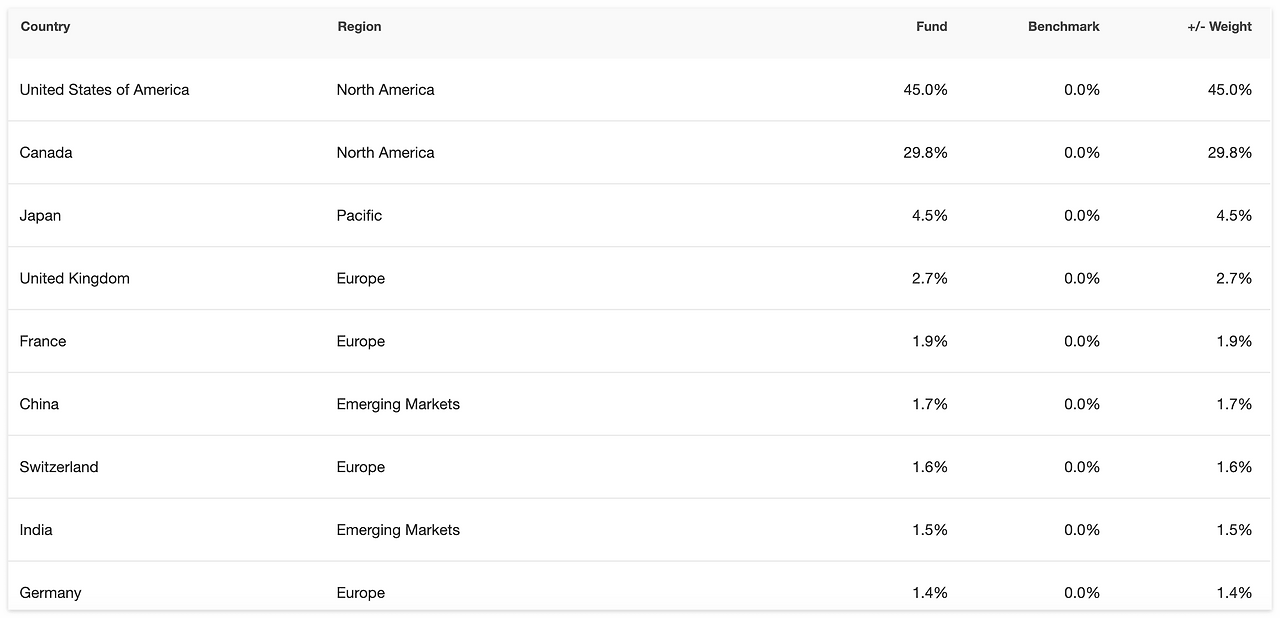The width and height of the screenshot is (1280, 618).
Task: Click the United Kingdom country cell
Action: coord(74,279)
